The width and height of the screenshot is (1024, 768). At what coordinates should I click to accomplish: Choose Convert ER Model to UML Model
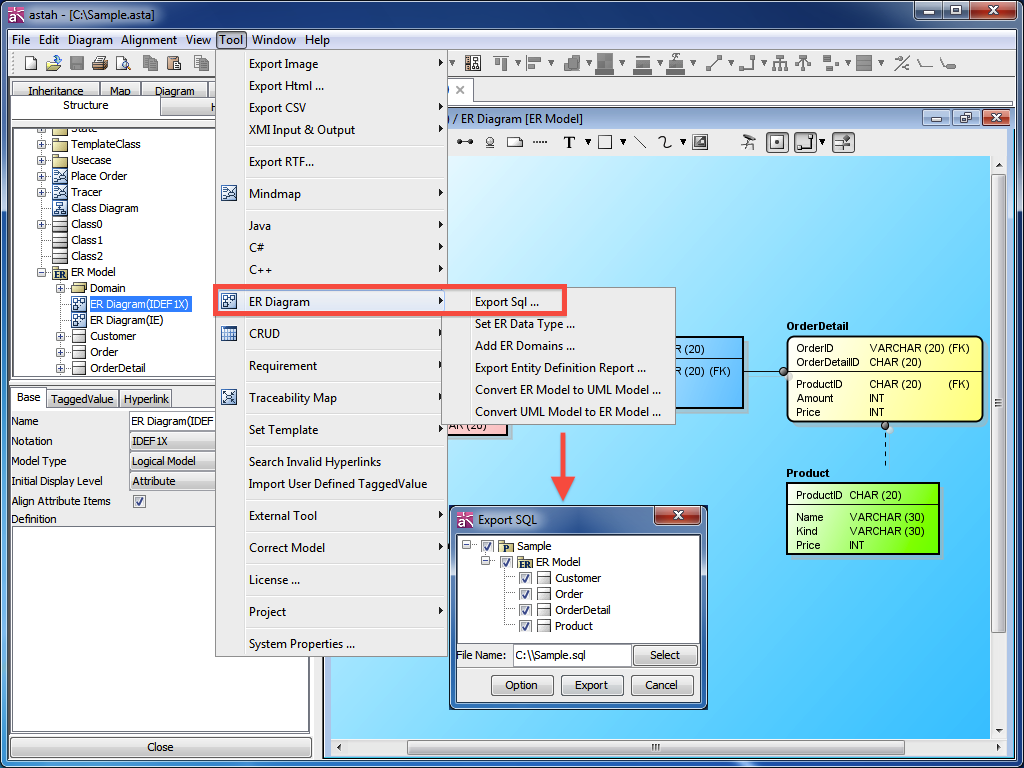point(568,390)
